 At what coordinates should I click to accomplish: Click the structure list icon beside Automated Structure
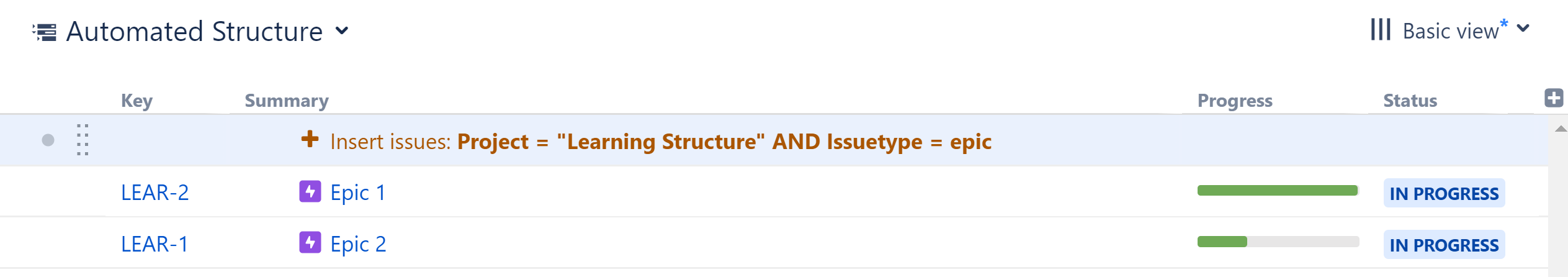click(x=45, y=32)
